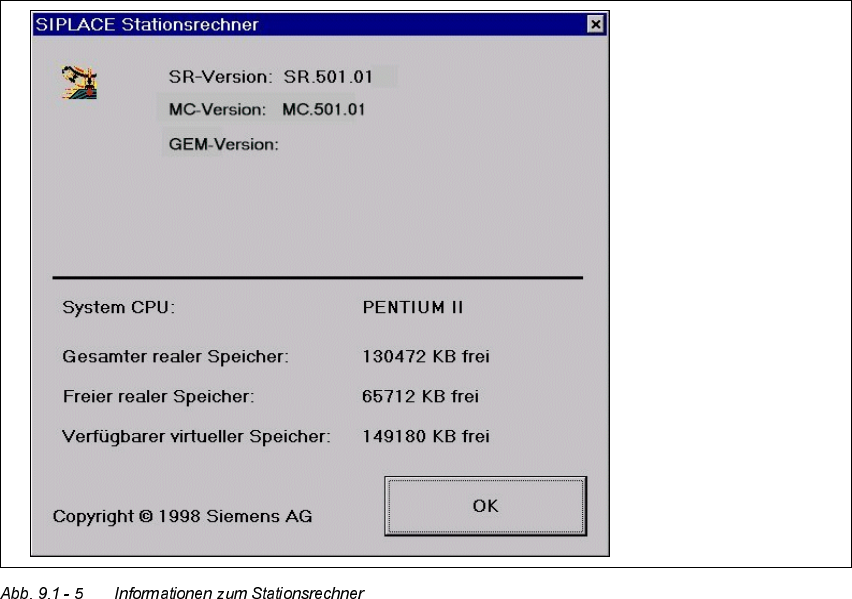Image resolution: width=852 pixels, height=599 pixels.
Task: Click the Verfügbarer virtueller Speicher label
Action: click(x=196, y=436)
